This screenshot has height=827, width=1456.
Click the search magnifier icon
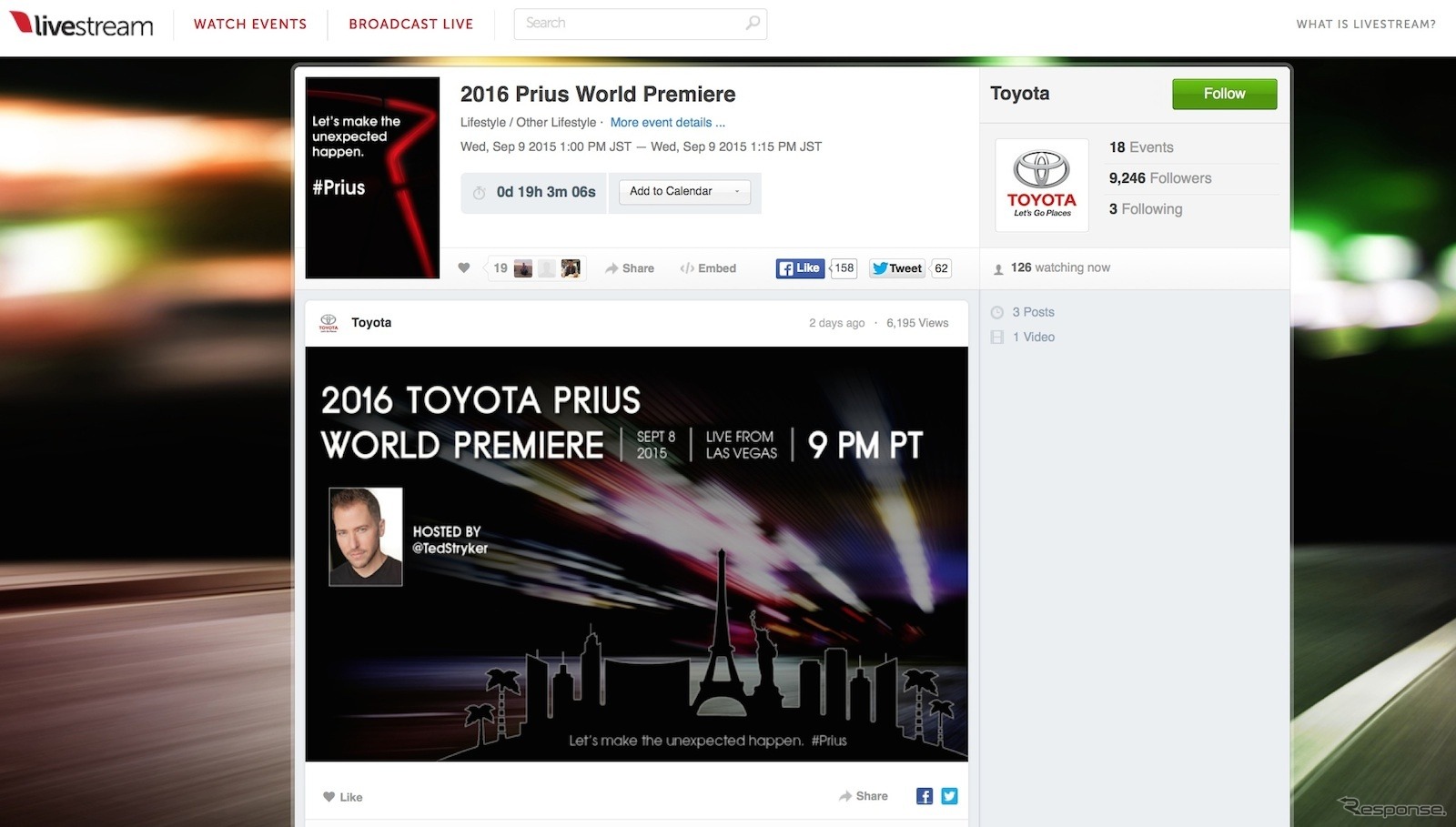coord(753,24)
